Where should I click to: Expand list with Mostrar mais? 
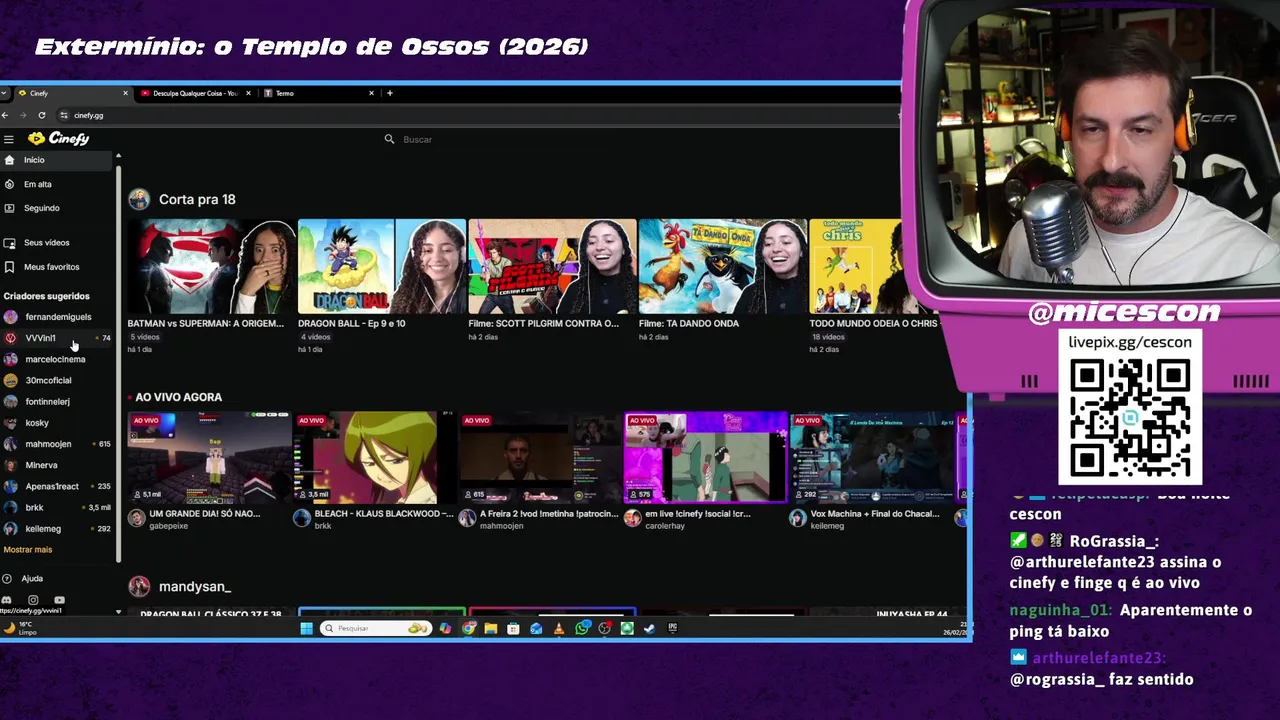coord(28,550)
